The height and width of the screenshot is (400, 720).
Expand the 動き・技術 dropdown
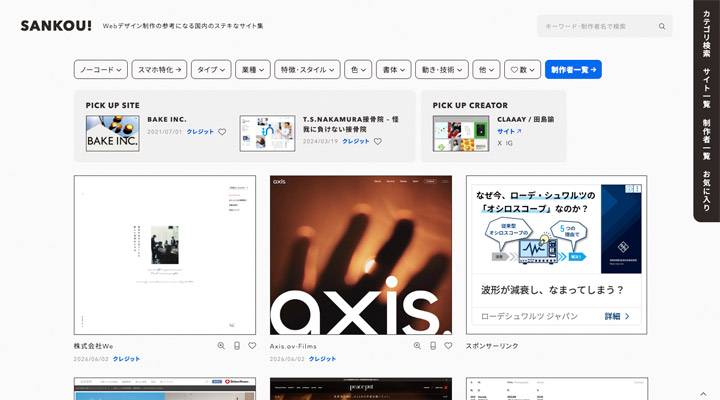[442, 70]
